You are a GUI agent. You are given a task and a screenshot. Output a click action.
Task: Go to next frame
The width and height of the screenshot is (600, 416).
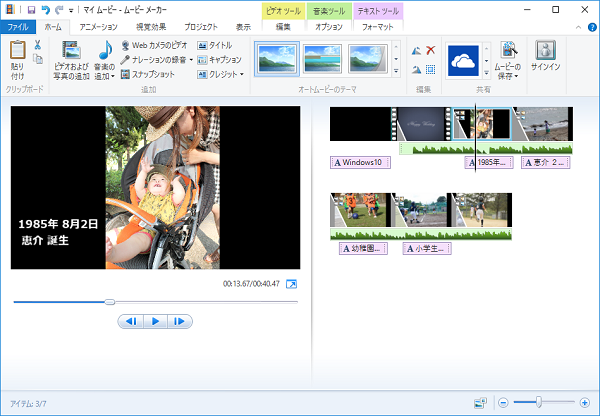tap(179, 321)
